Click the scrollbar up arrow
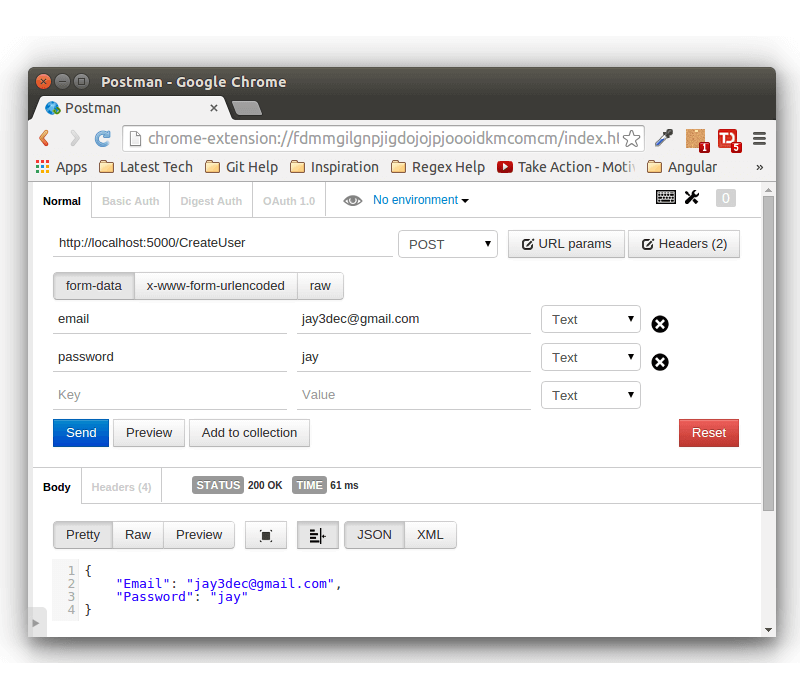The height and width of the screenshot is (700, 800). click(x=768, y=190)
